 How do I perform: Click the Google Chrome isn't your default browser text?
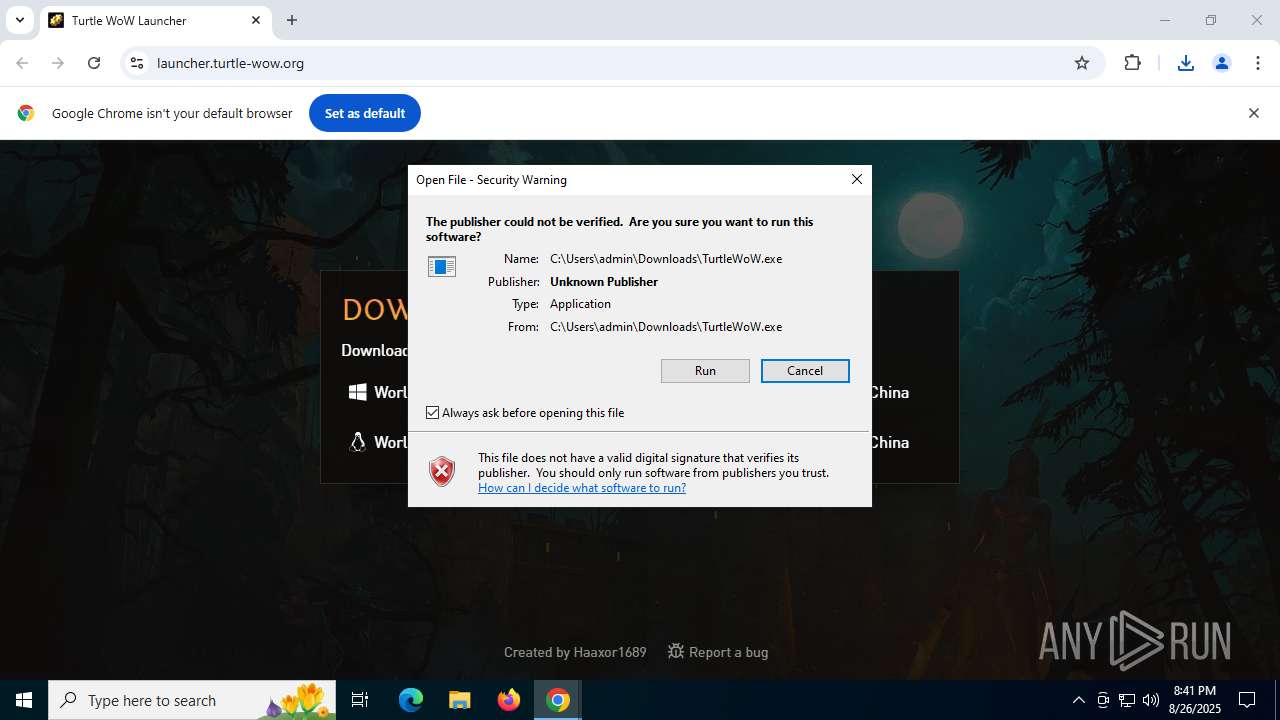pyautogui.click(x=172, y=114)
